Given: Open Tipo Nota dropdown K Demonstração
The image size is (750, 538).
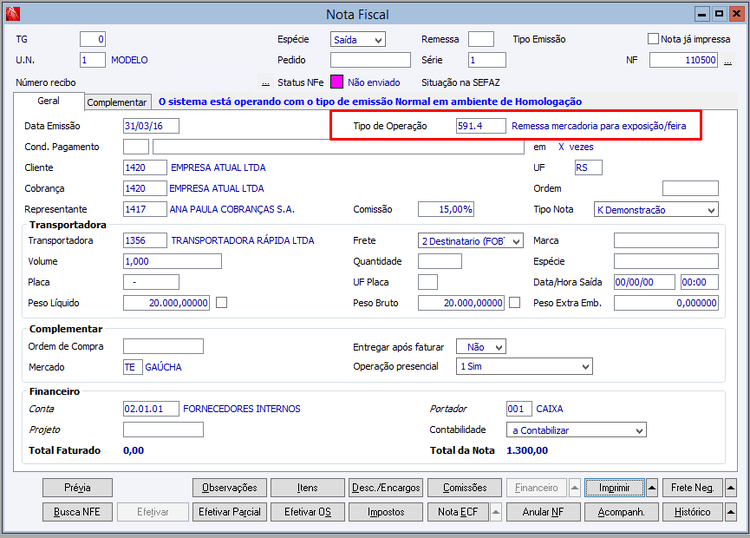Looking at the screenshot, I should coord(656,210).
